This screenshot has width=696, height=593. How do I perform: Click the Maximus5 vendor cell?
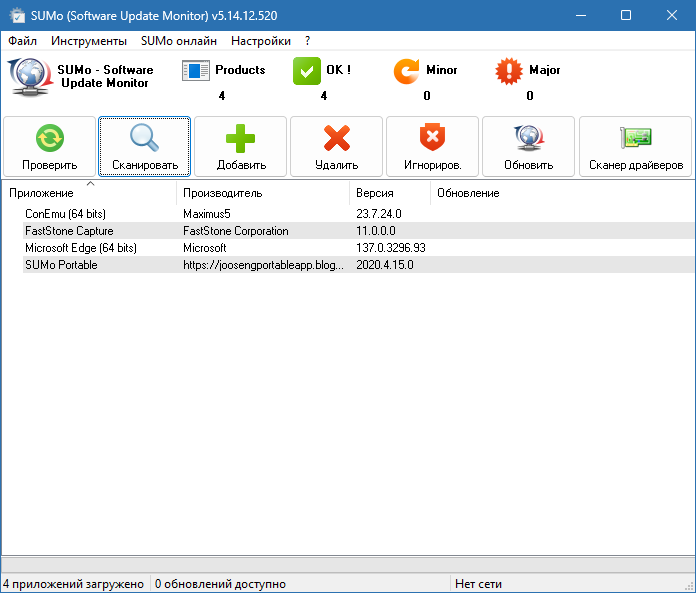click(207, 214)
